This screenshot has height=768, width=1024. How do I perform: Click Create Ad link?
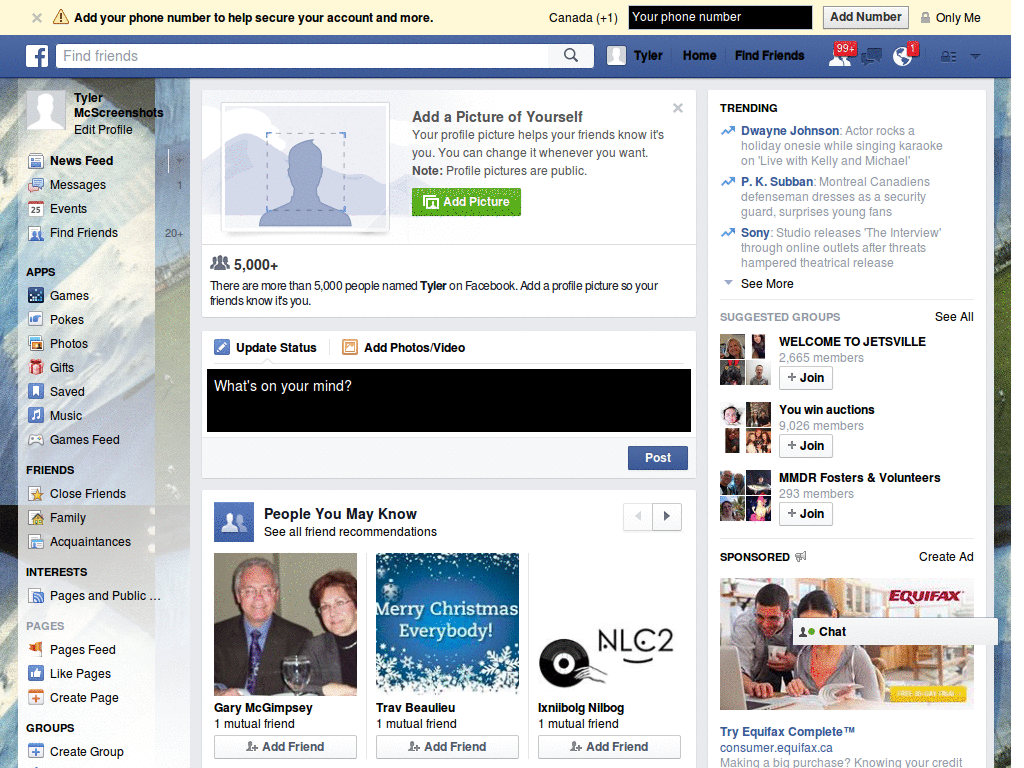946,556
